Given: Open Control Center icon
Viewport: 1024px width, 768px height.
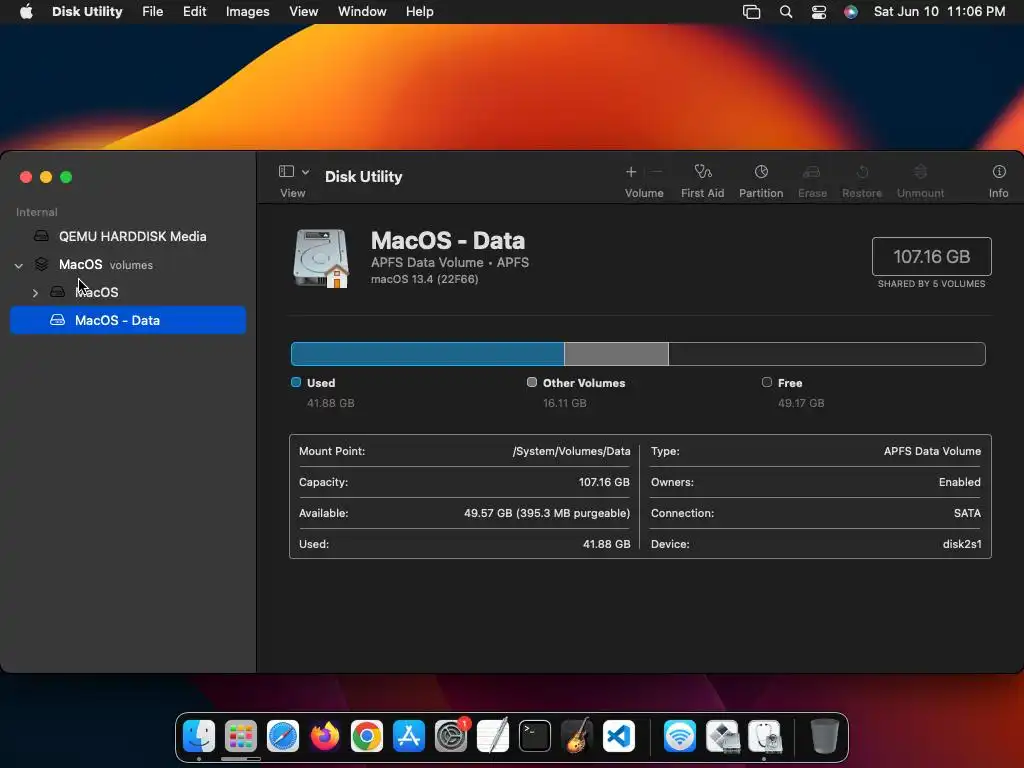Looking at the screenshot, I should (x=819, y=12).
